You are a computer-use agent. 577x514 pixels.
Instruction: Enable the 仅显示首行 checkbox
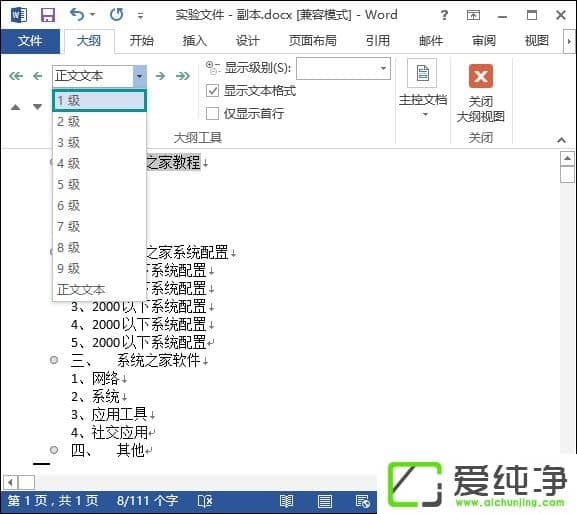212,113
